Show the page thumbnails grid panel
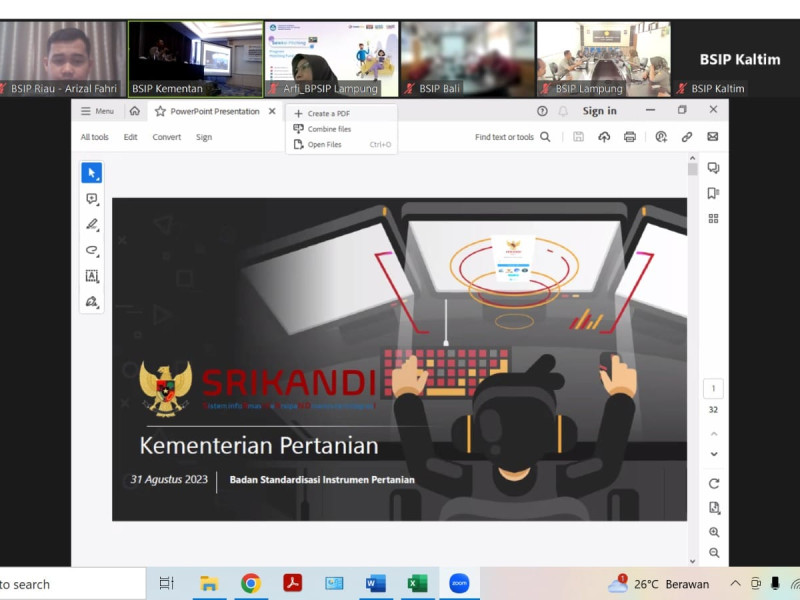800x600 pixels. coord(713,218)
